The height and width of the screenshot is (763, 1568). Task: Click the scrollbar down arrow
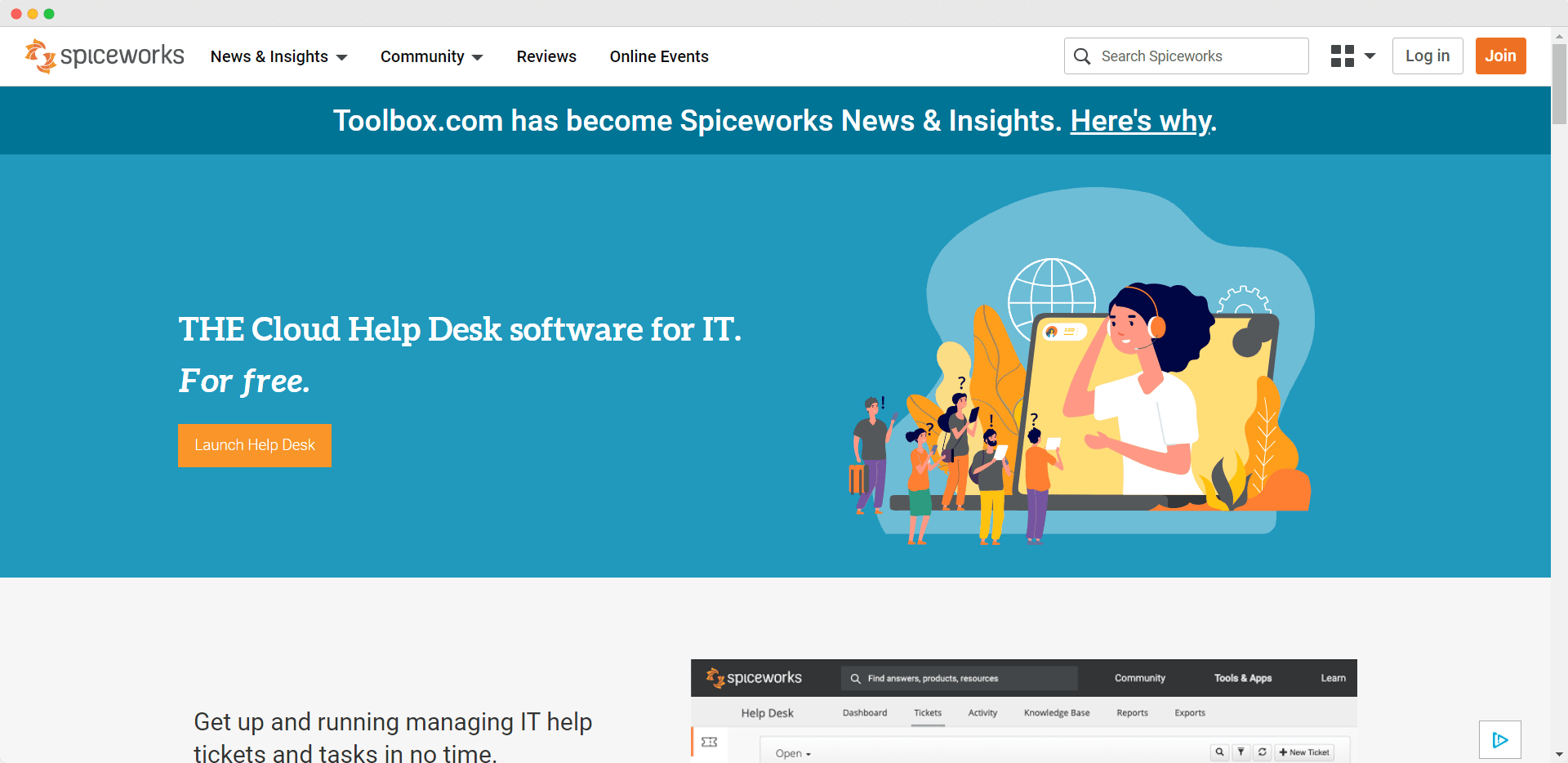tap(1559, 755)
